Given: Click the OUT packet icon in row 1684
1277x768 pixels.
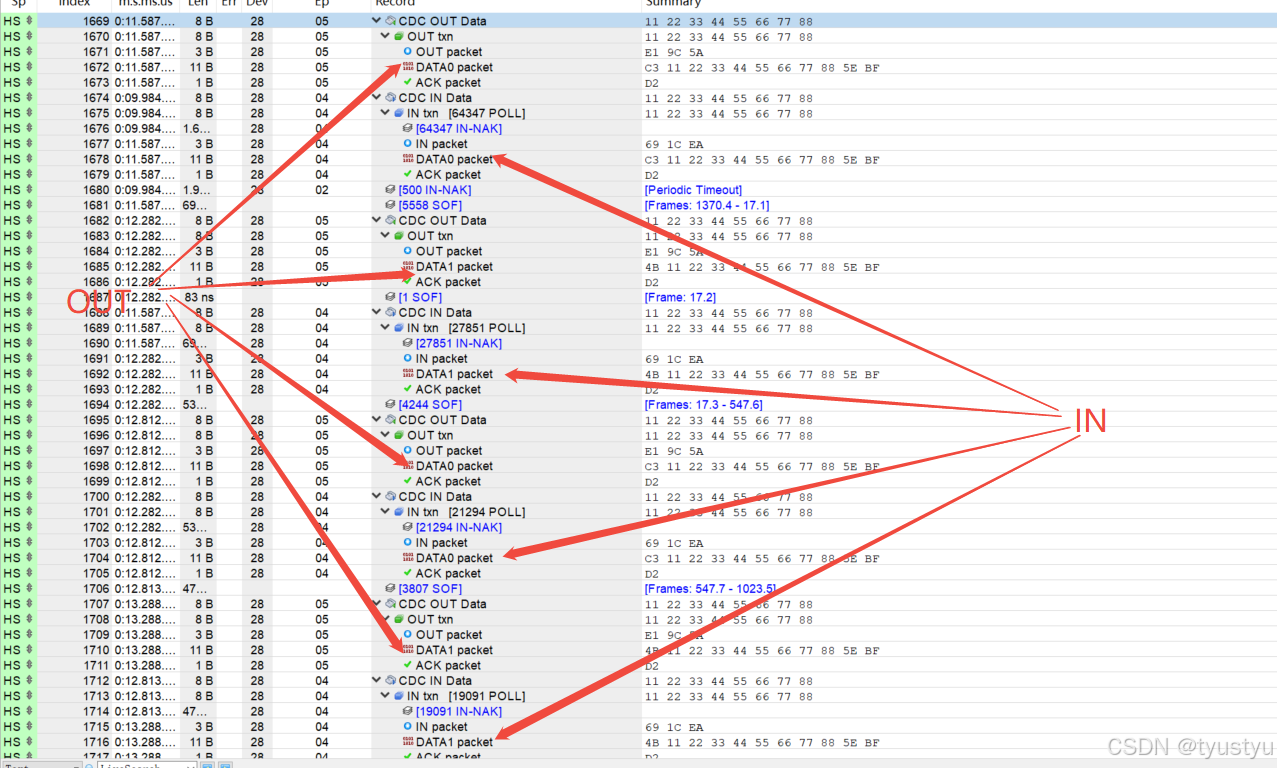Looking at the screenshot, I should tap(408, 251).
